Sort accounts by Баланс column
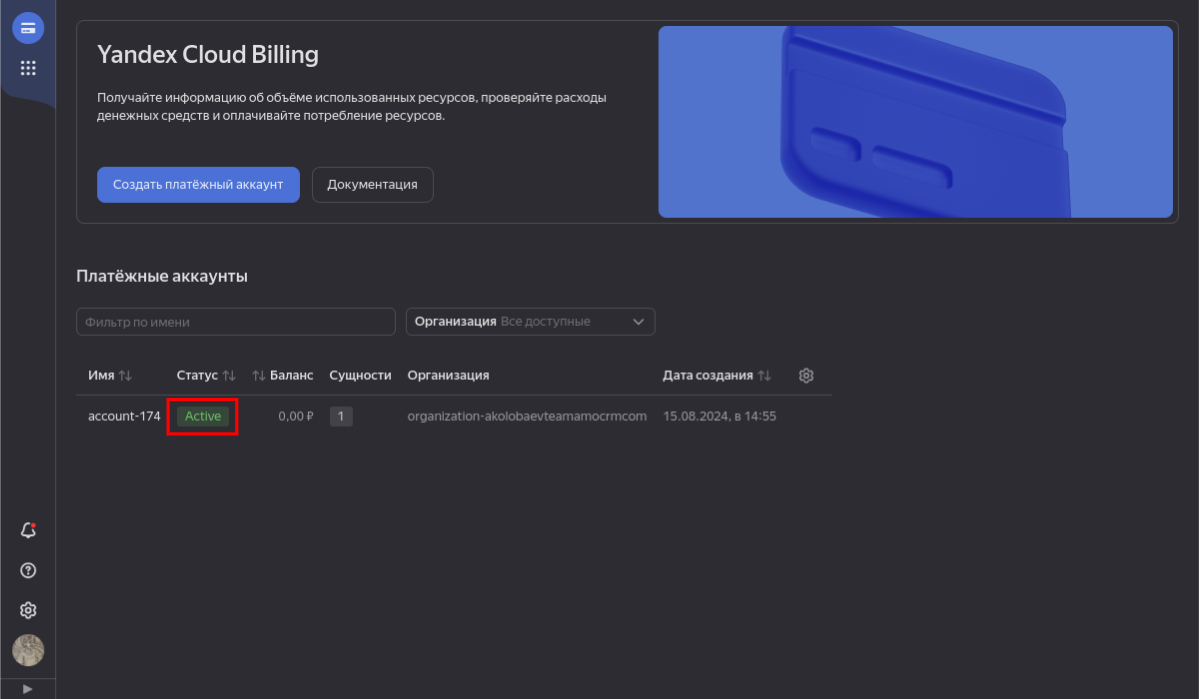 click(x=283, y=375)
